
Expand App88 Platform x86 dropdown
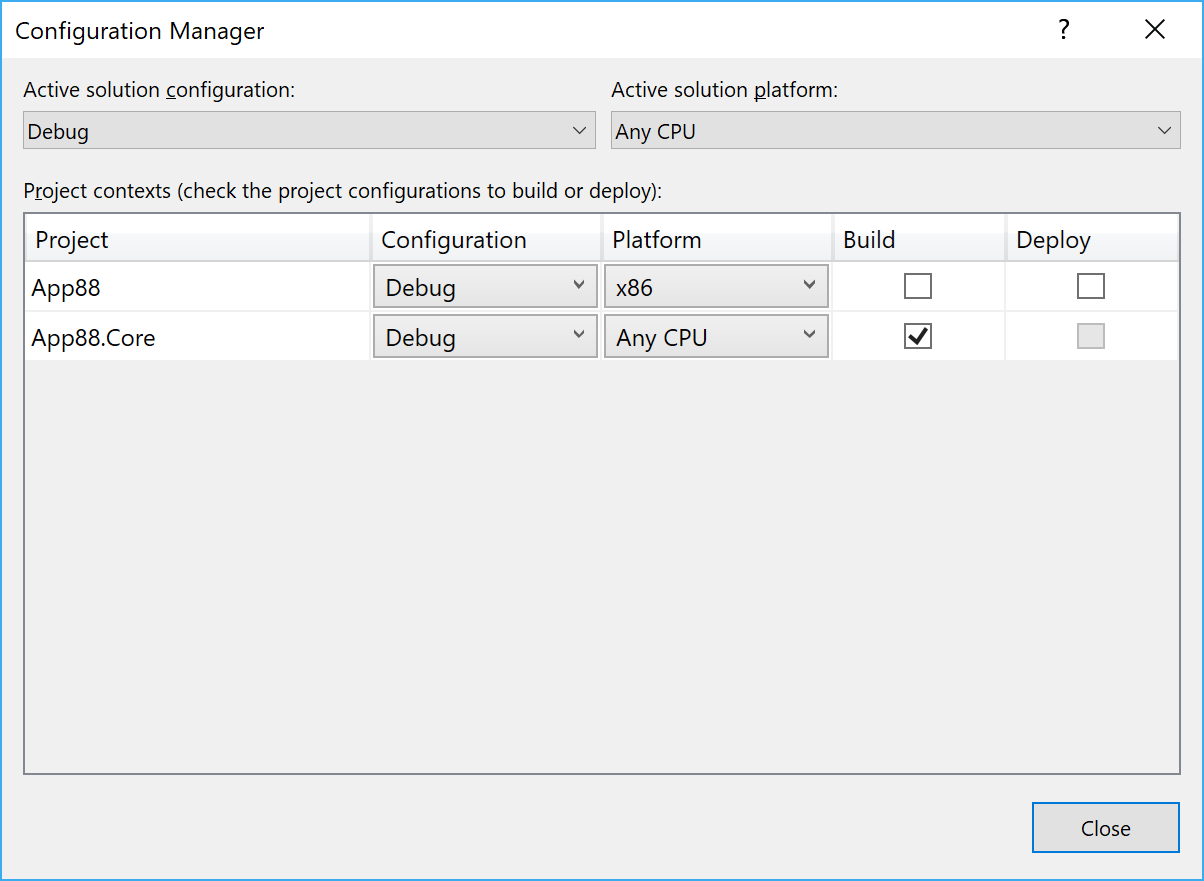[x=716, y=287]
